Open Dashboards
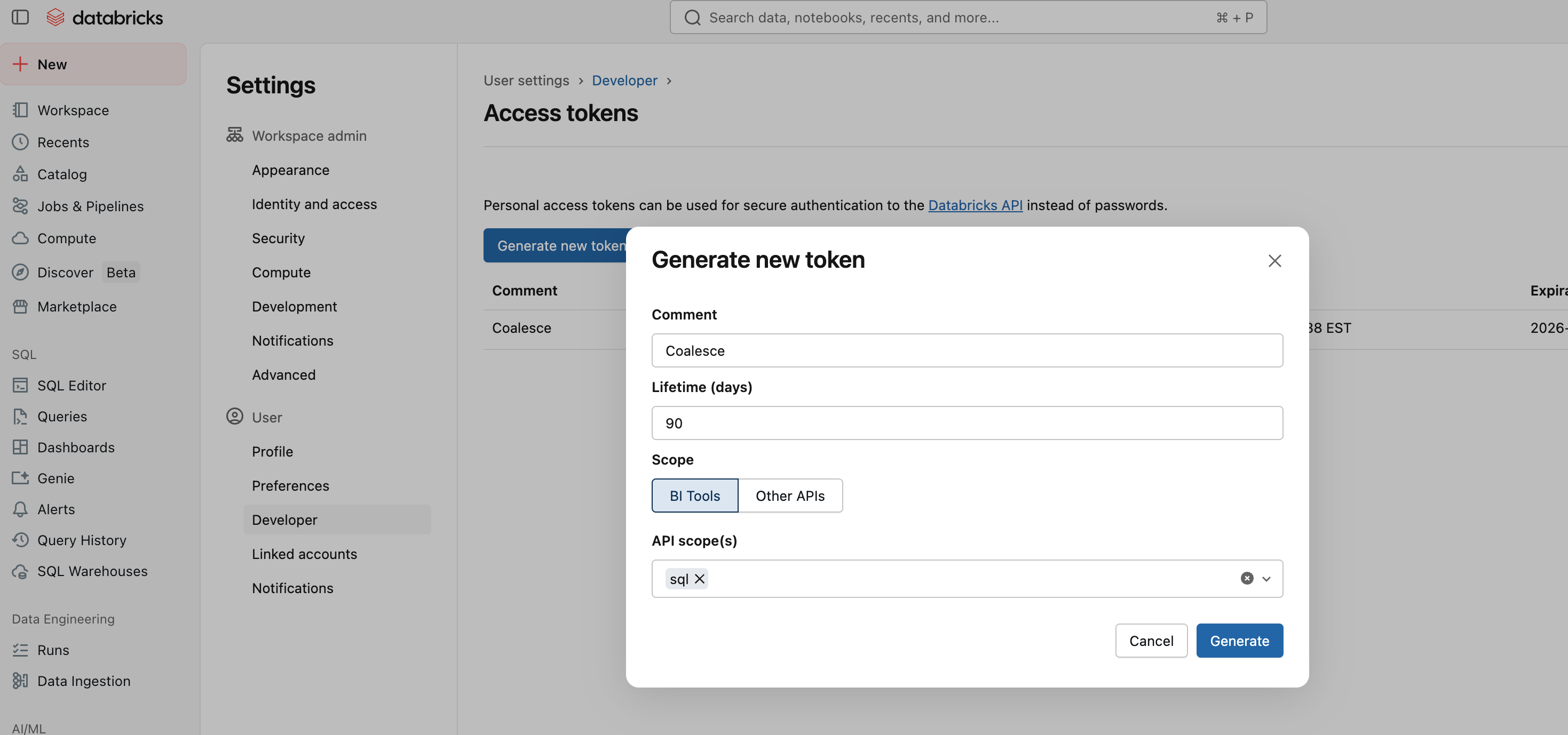 point(76,447)
